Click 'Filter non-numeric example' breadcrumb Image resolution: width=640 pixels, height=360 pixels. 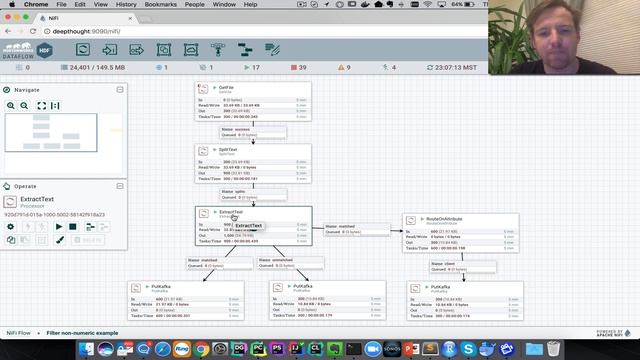82,333
